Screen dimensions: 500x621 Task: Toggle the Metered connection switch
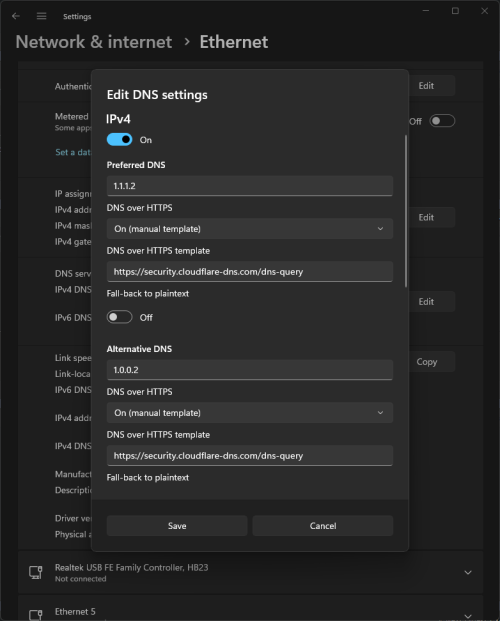pos(442,121)
